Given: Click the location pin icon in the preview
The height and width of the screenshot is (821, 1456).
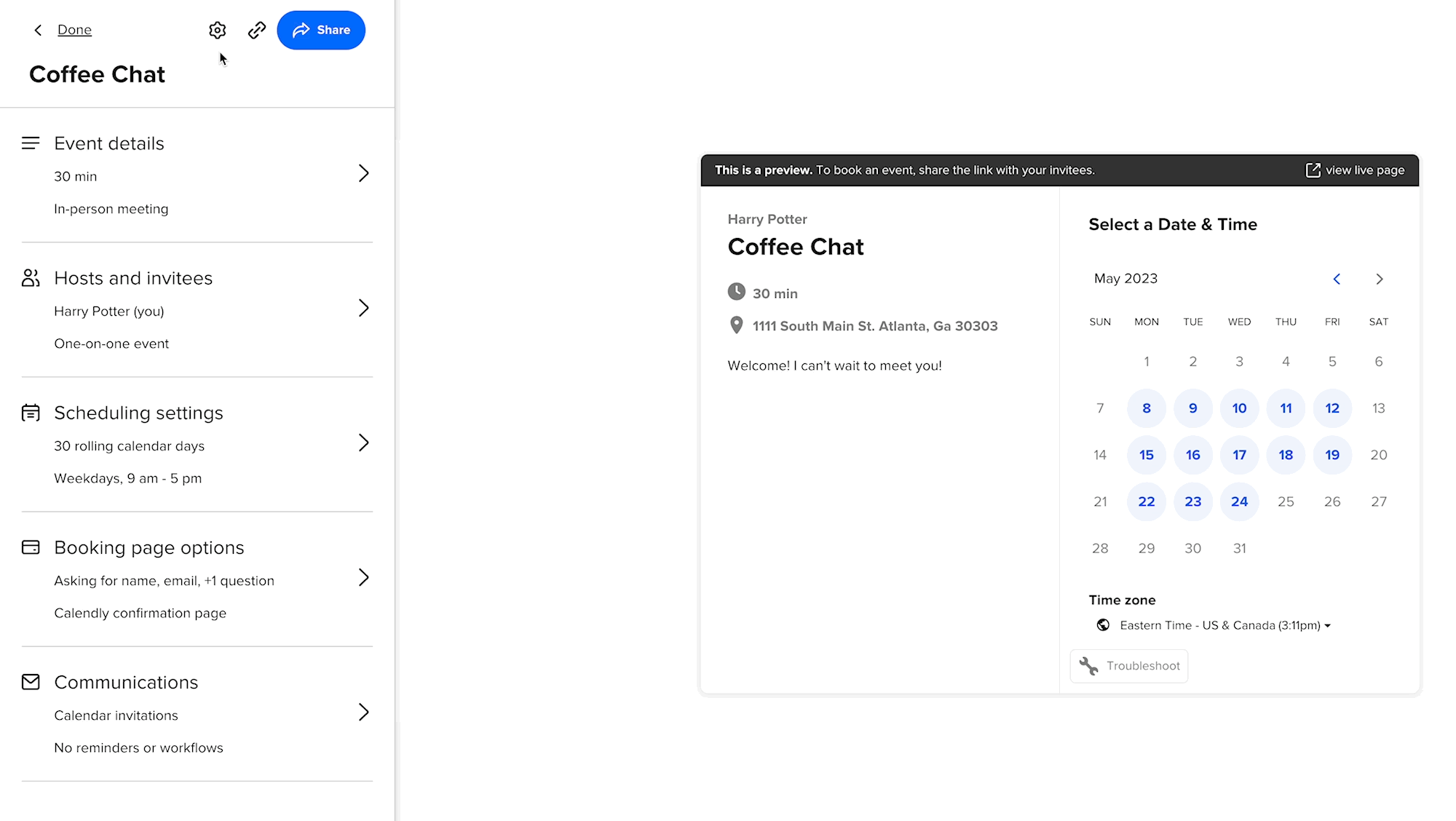Looking at the screenshot, I should [x=736, y=325].
